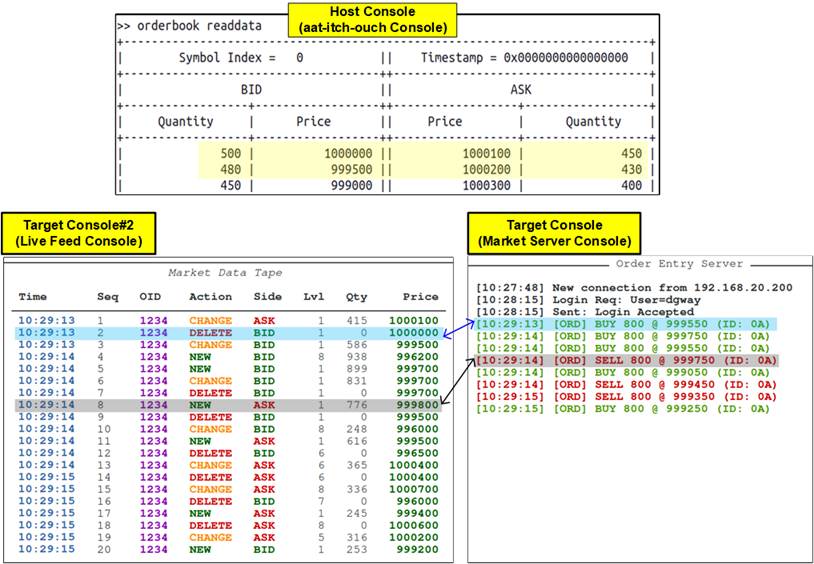Click the Timestamp hex value
This screenshot has height=564, width=814.
click(565, 58)
